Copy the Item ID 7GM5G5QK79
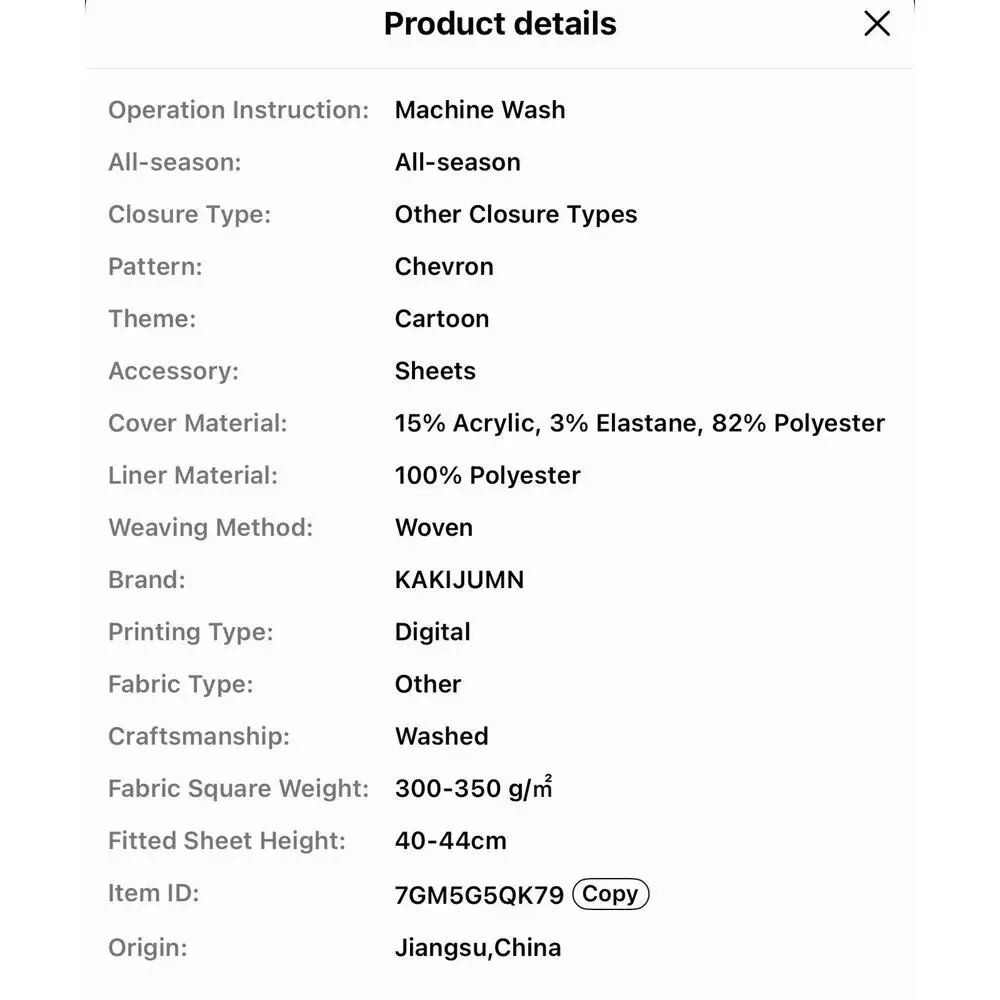Image resolution: width=1000 pixels, height=1000 pixels. [x=610, y=893]
